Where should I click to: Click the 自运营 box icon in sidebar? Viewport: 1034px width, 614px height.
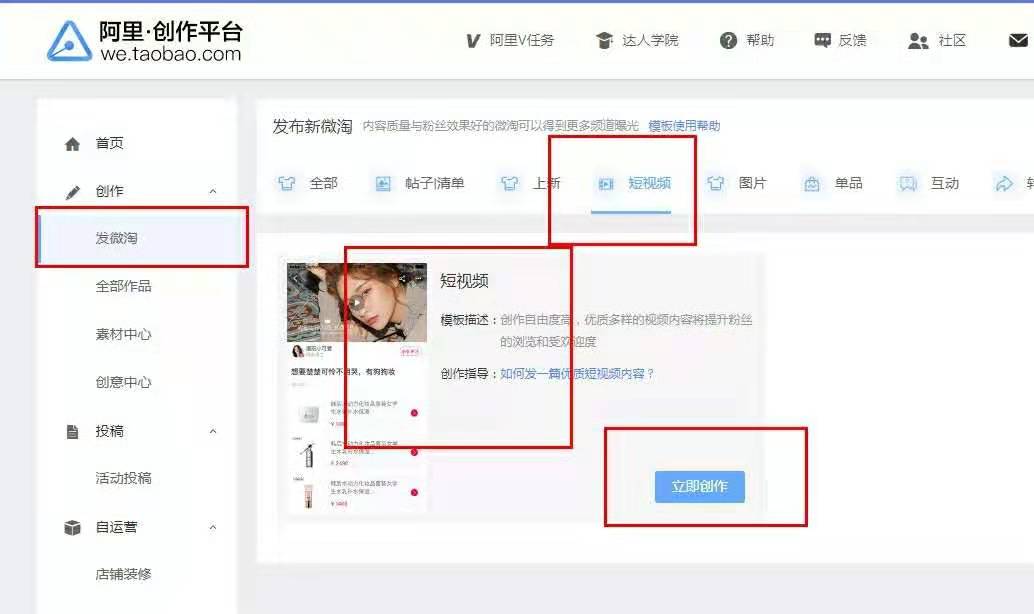pos(72,527)
